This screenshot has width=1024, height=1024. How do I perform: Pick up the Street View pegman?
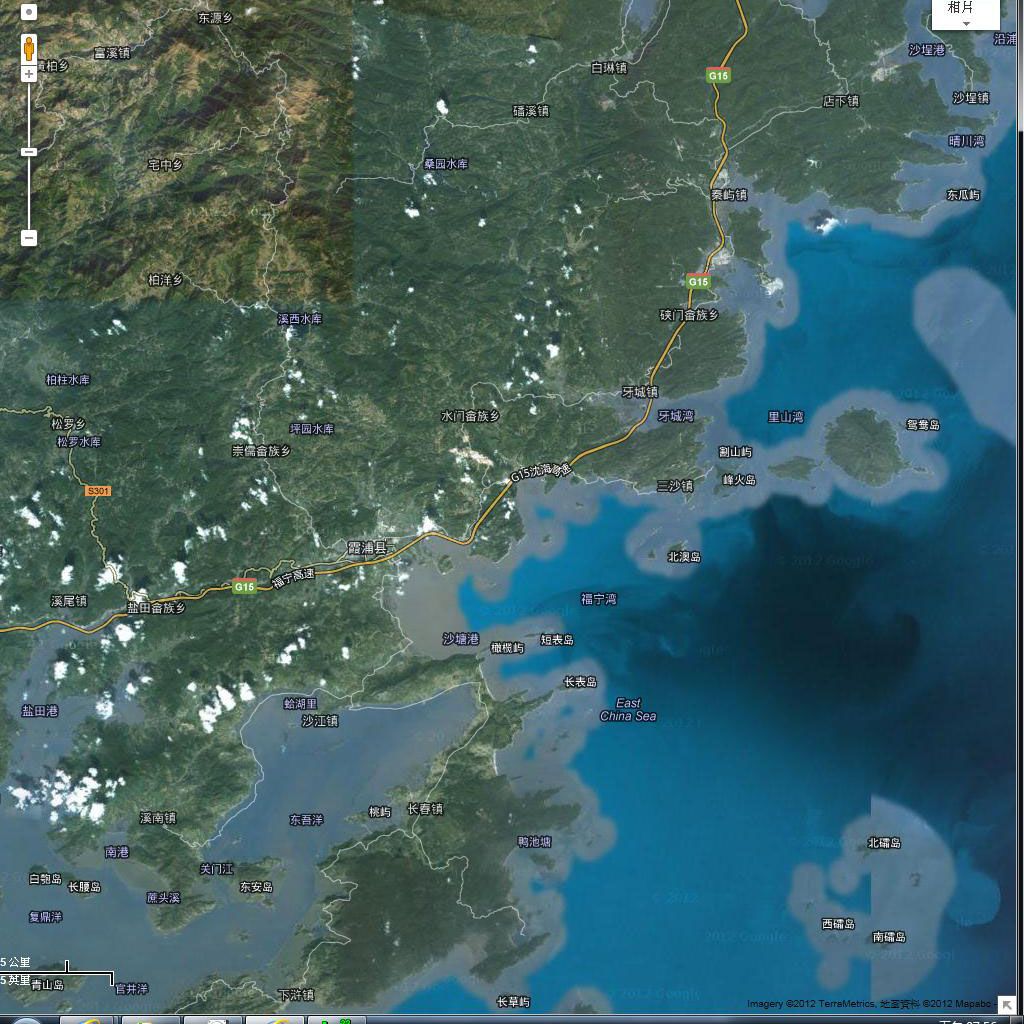point(29,49)
